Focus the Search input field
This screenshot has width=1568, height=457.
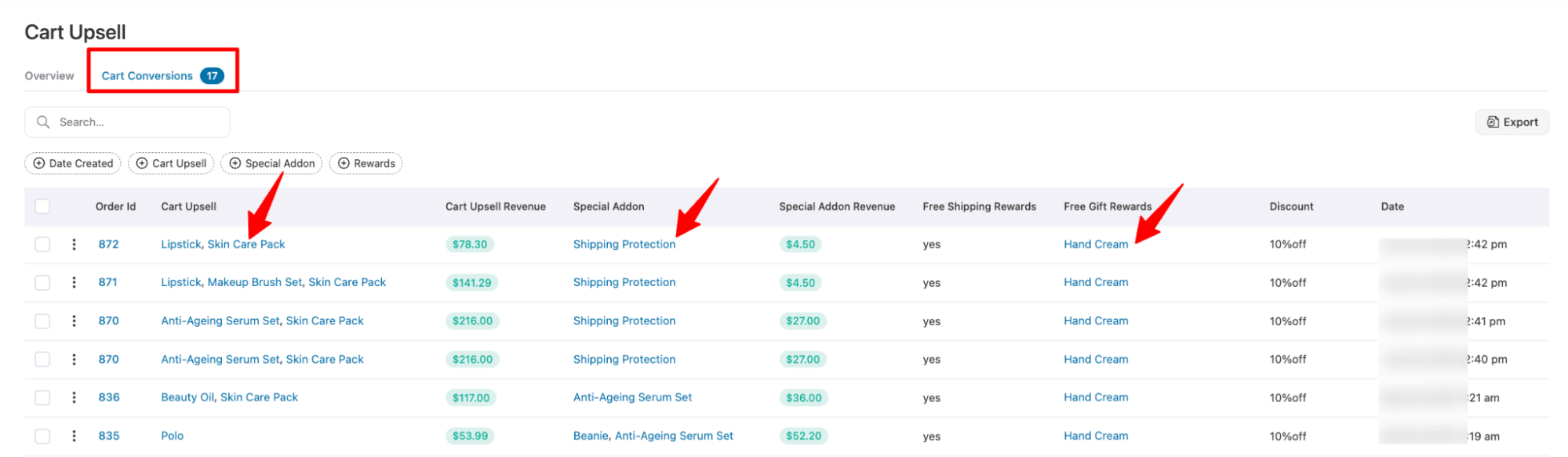pyautogui.click(x=127, y=122)
